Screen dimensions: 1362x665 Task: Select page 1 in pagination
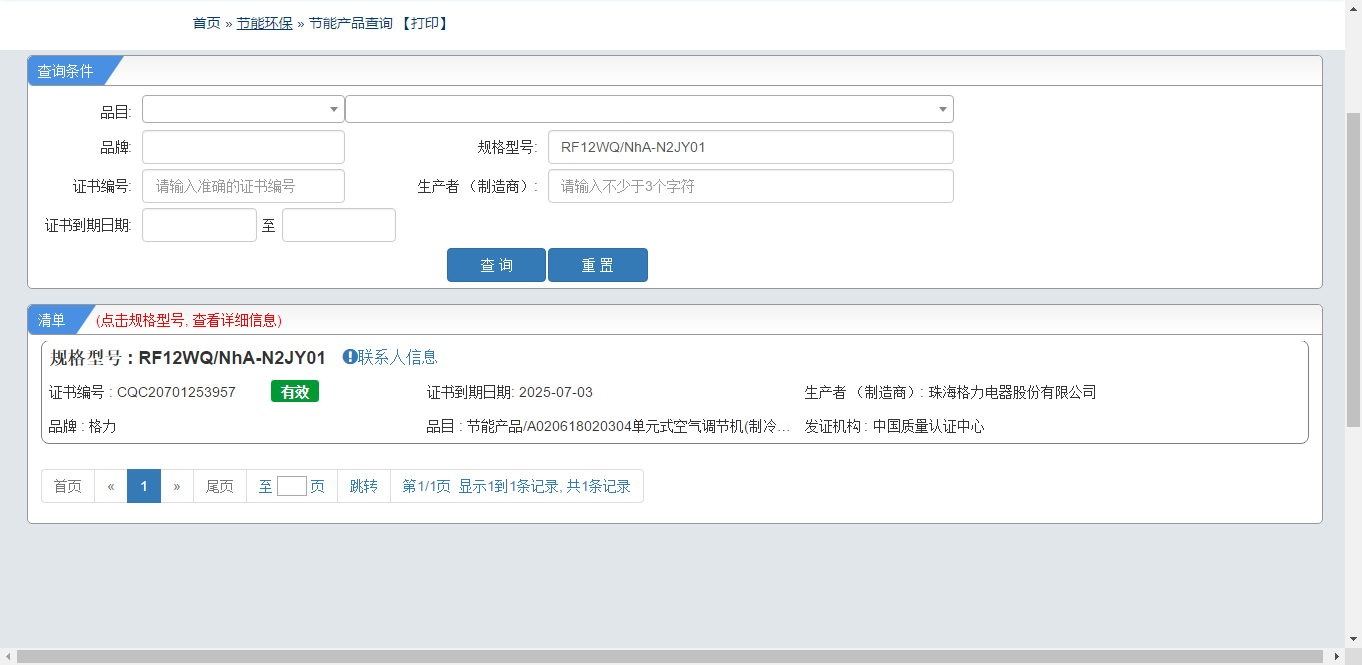(x=144, y=486)
